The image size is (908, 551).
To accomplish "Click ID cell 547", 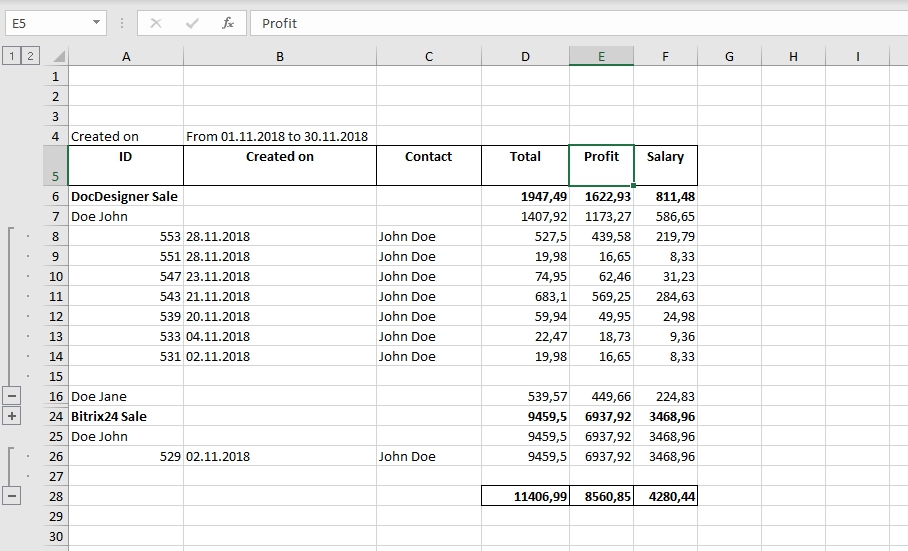I will tap(126, 276).
